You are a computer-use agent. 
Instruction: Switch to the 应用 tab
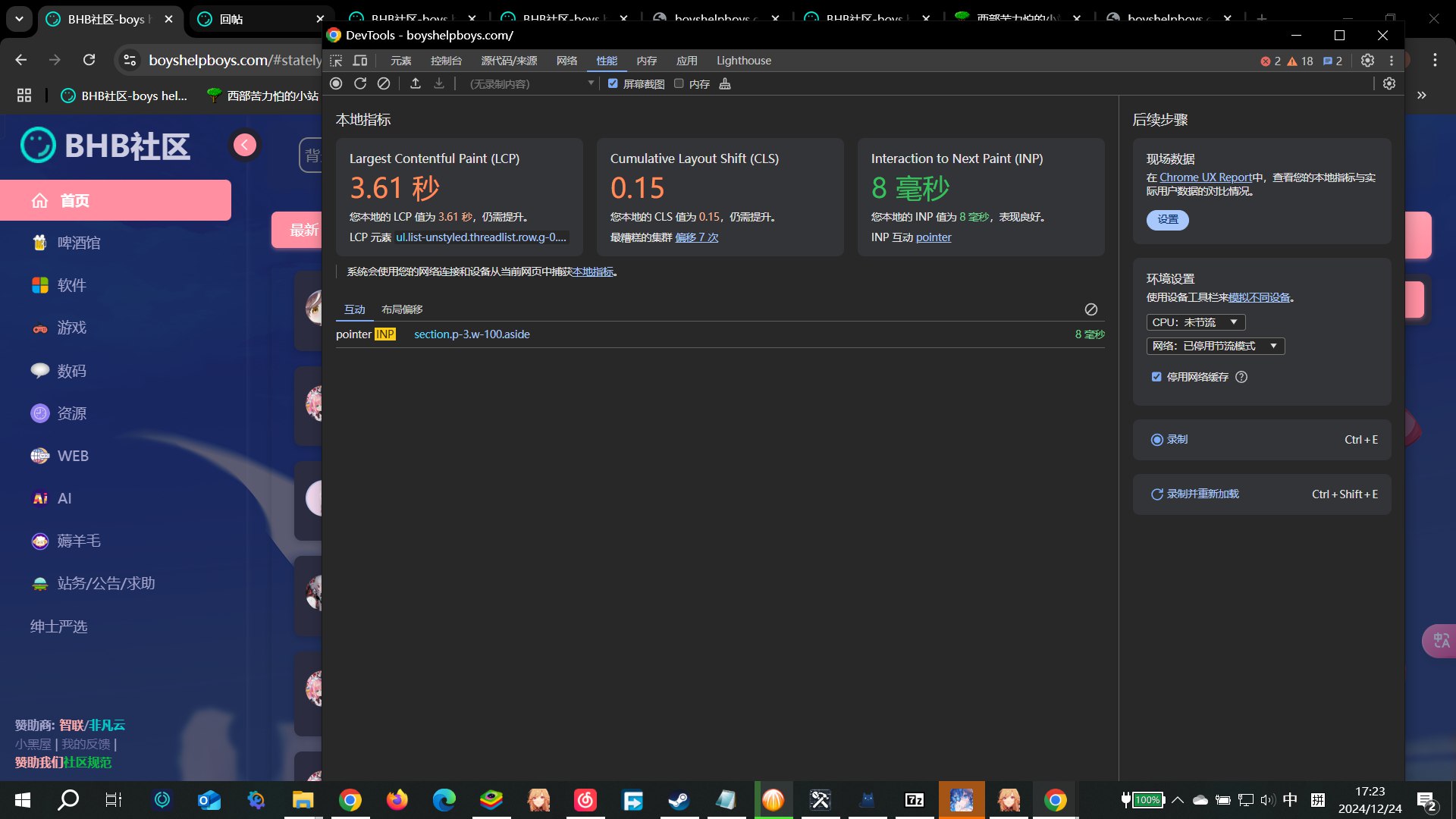point(687,61)
